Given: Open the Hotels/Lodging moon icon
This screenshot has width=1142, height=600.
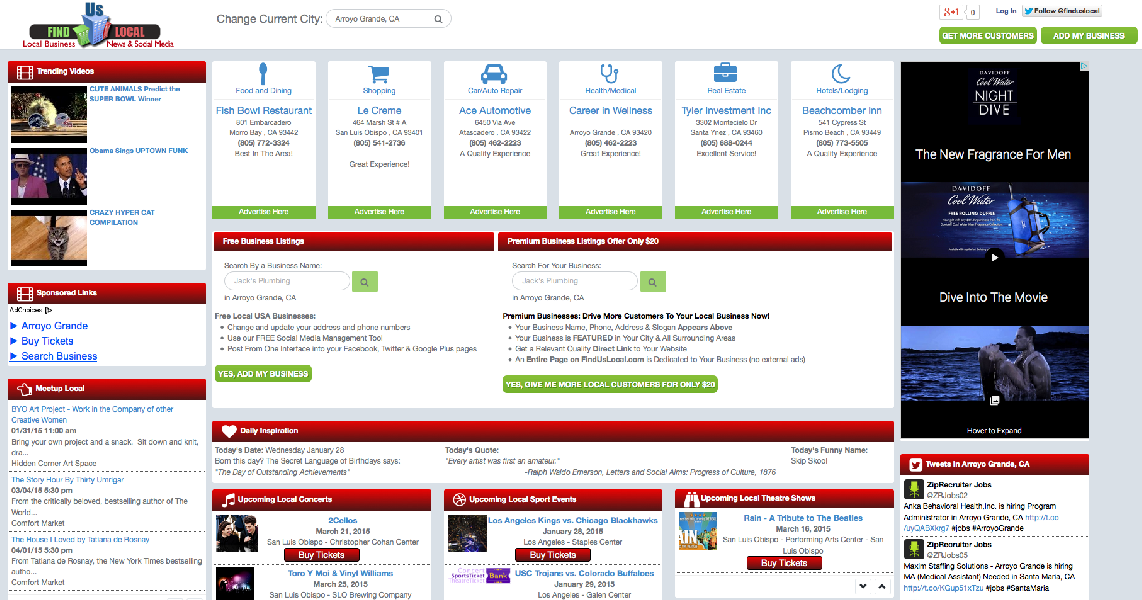Looking at the screenshot, I should 841,74.
